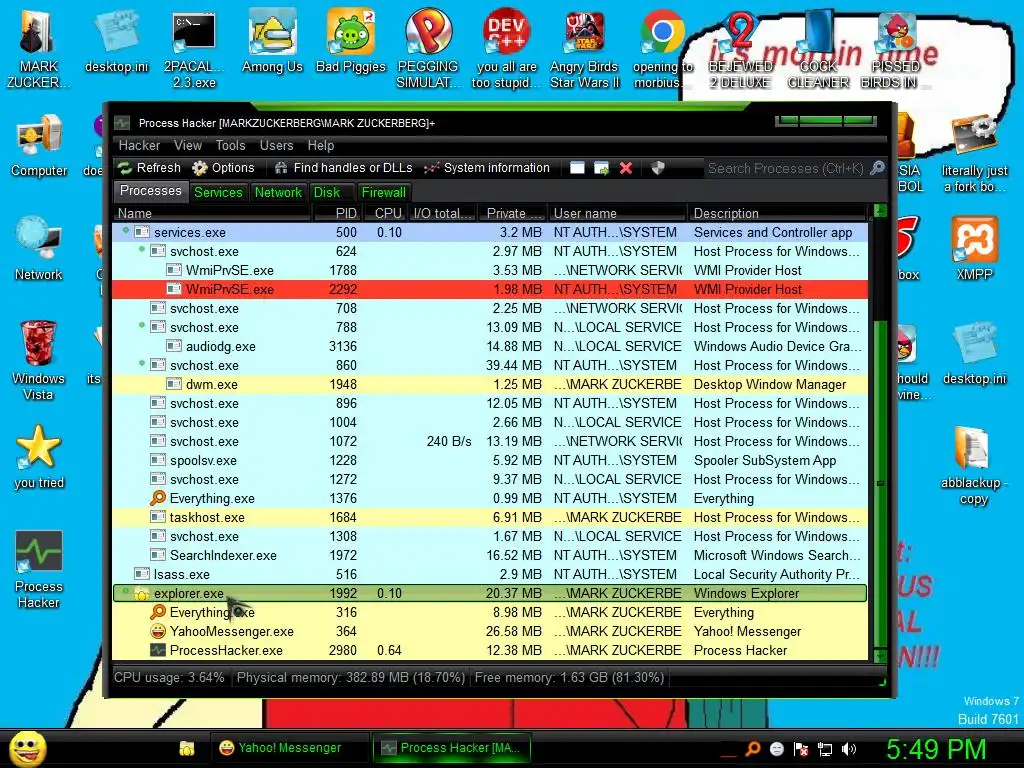Collapse the services.exe tree node

click(126, 231)
